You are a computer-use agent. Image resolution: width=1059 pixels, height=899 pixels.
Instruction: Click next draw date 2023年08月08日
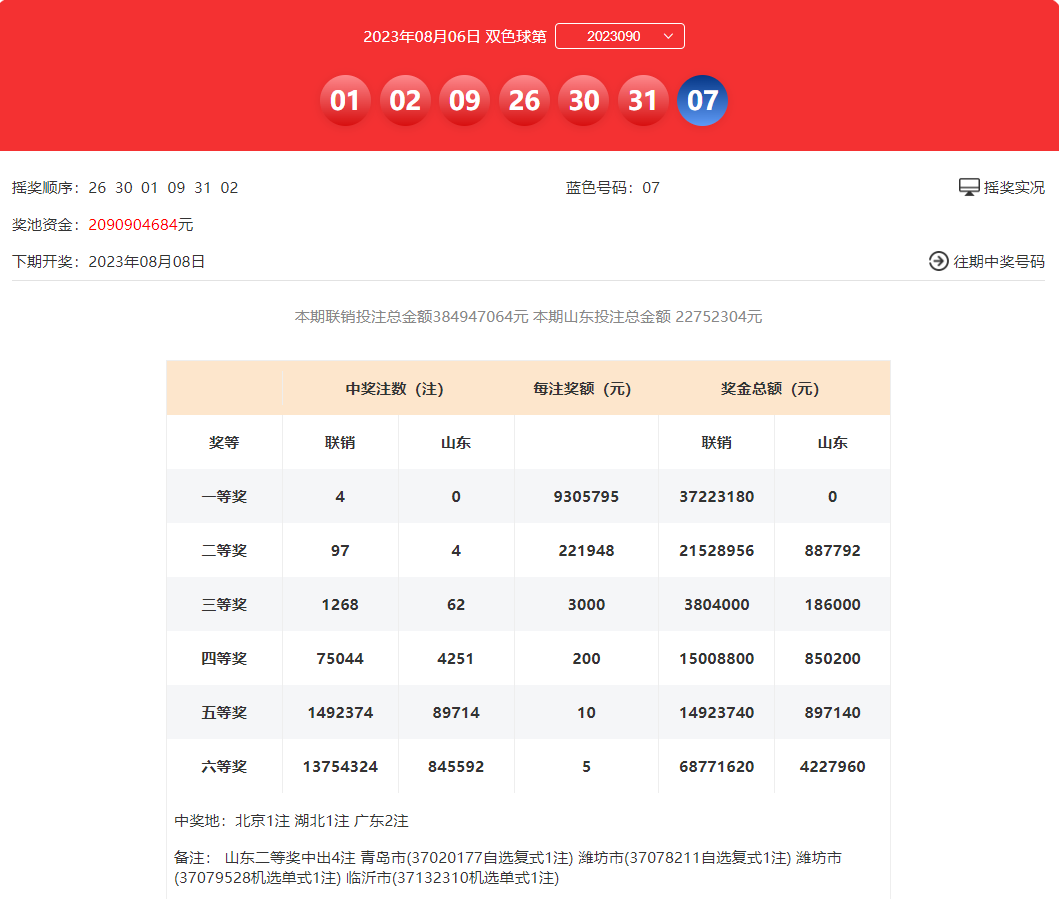click(x=147, y=261)
